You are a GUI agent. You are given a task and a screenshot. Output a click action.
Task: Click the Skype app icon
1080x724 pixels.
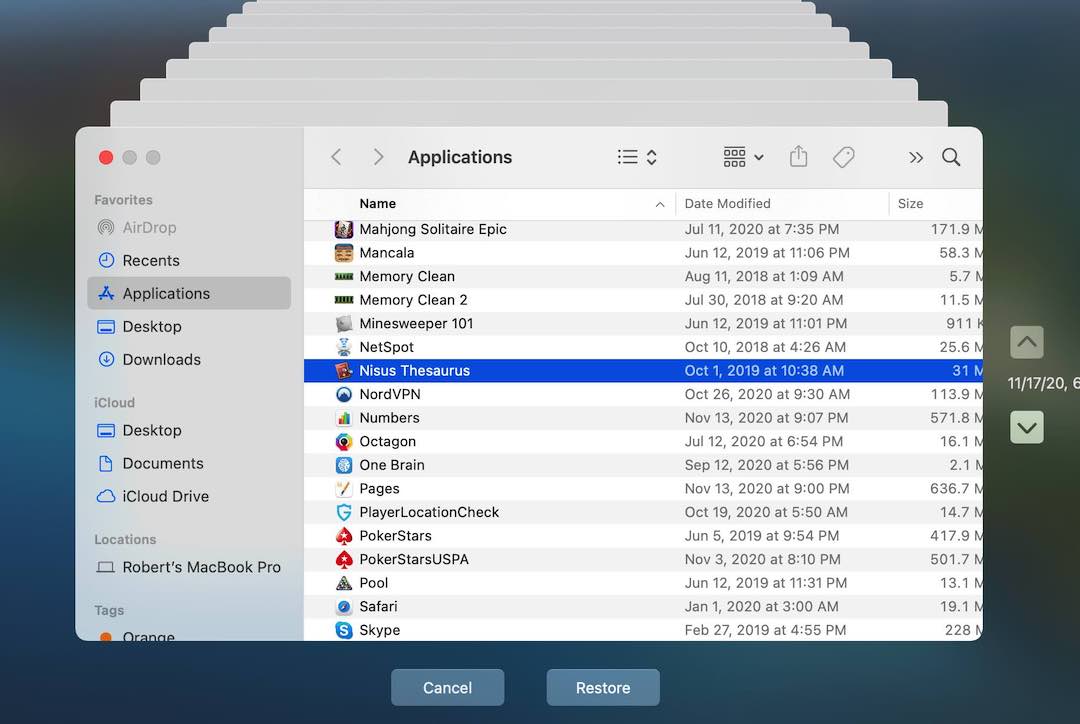click(x=344, y=630)
